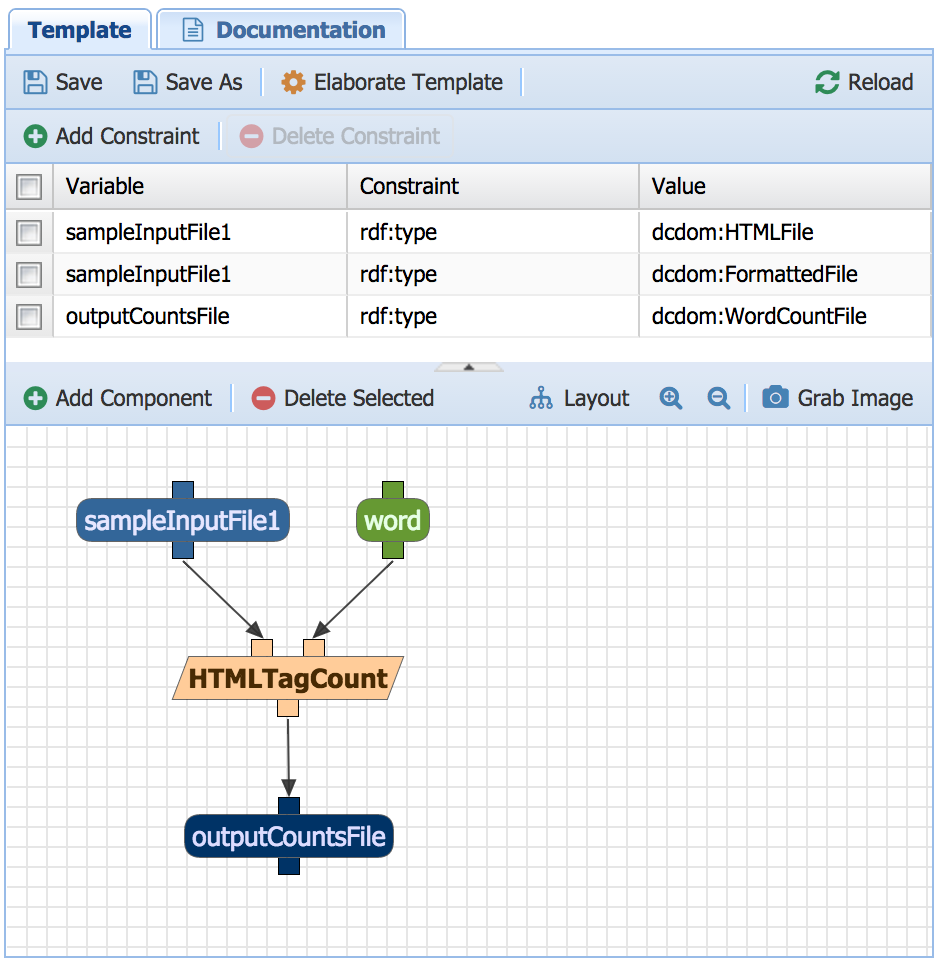This screenshot has width=940, height=962.
Task: Zoom out of the workflow canvas
Action: [718, 398]
